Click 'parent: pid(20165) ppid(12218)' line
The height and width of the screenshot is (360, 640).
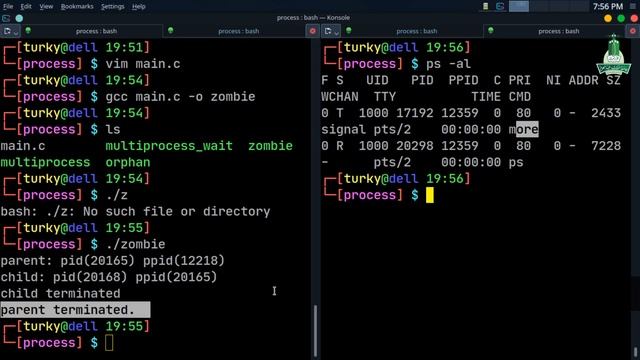click(x=113, y=260)
